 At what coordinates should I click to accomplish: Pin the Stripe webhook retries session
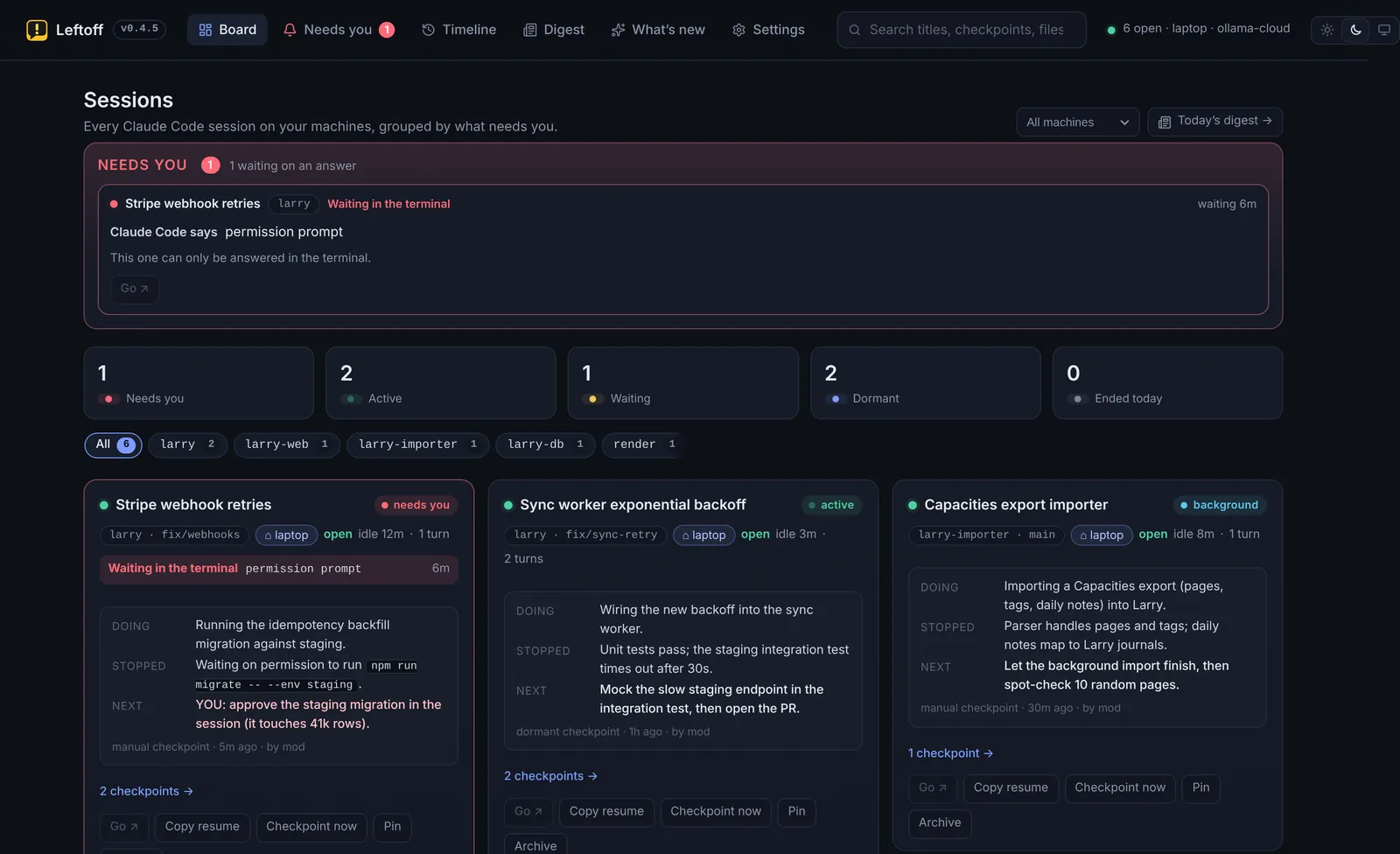coord(392,827)
